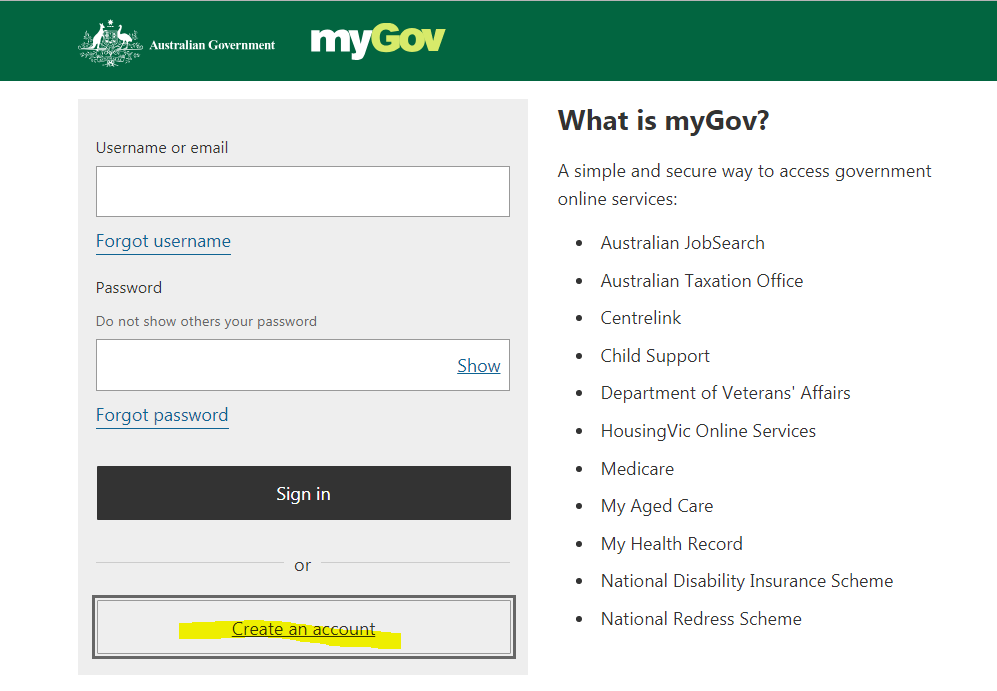Click the 'Australian Government' header text
This screenshot has width=997, height=691.
[x=212, y=45]
